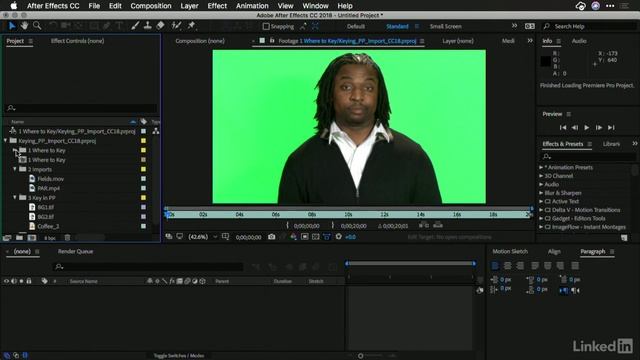
Task: Open the Apple menu
Action: tap(13, 6)
